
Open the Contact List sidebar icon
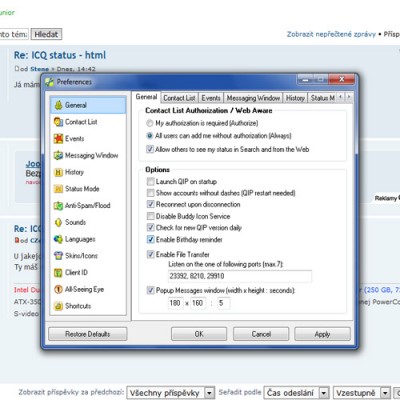(58, 122)
